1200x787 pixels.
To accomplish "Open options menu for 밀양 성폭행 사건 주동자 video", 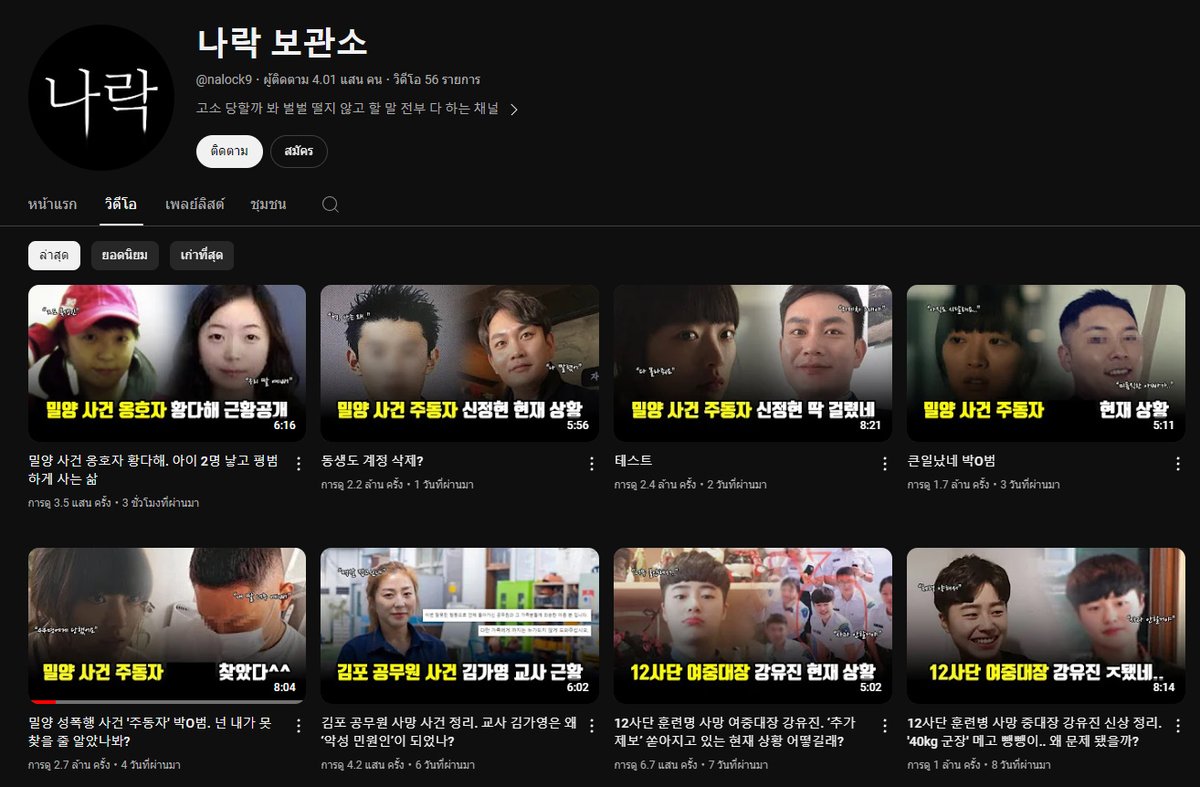I will [x=298, y=726].
